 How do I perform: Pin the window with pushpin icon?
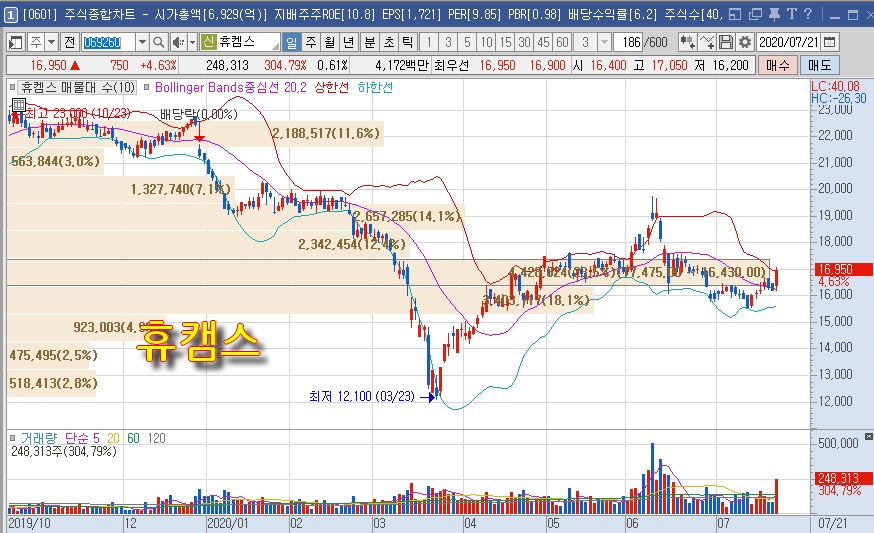click(774, 14)
